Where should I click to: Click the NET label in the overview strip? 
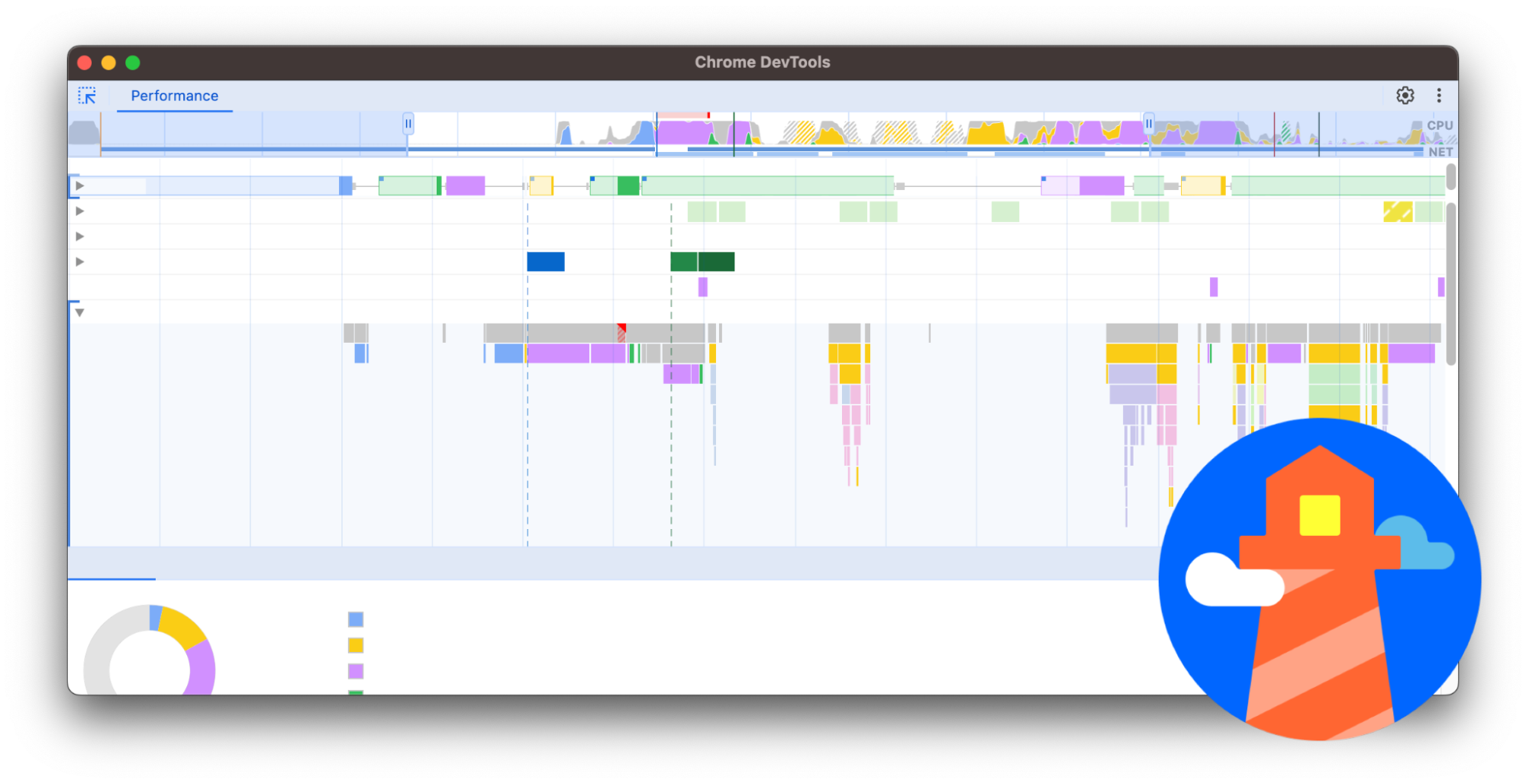(x=1441, y=152)
